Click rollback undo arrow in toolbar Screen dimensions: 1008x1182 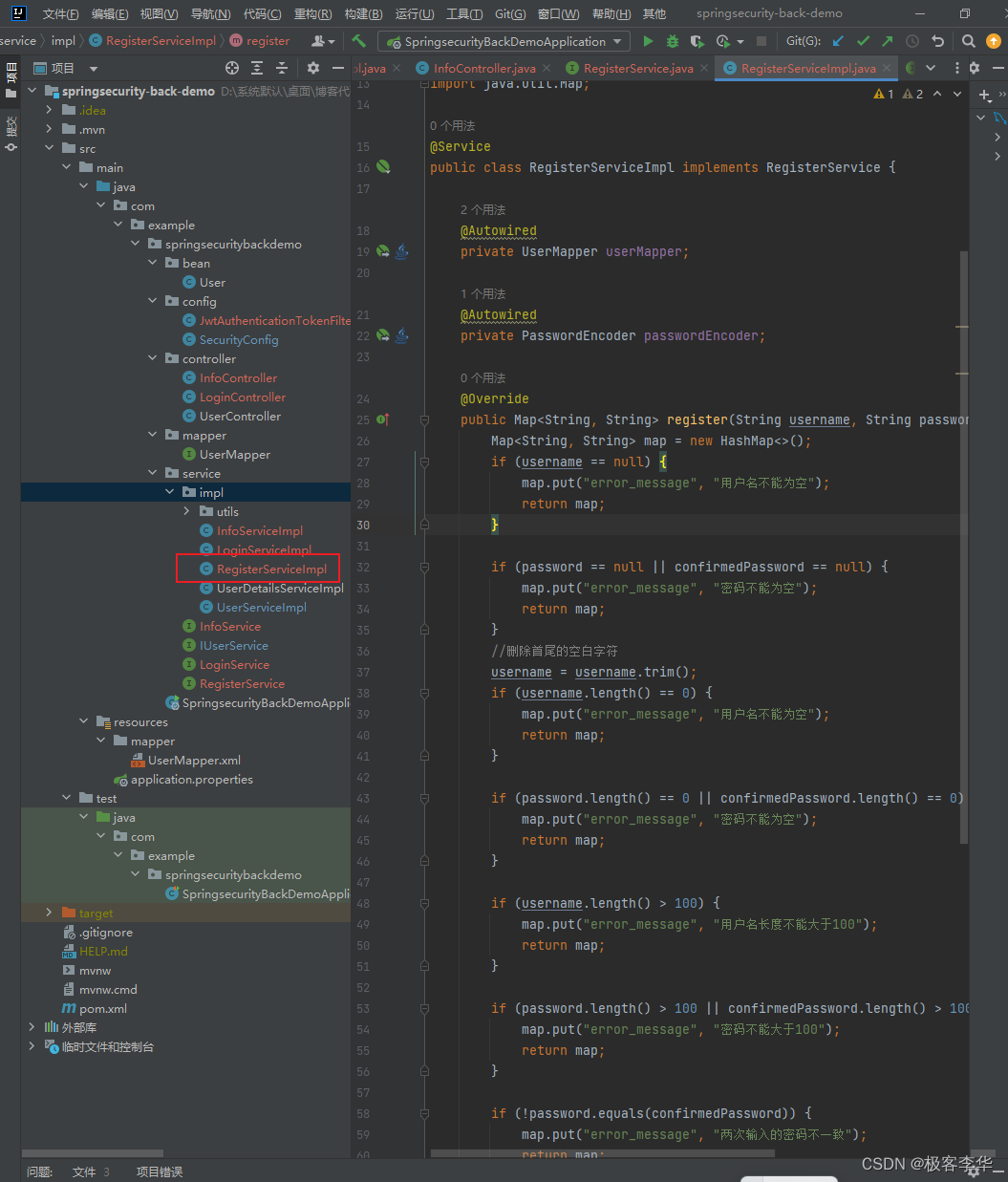pyautogui.click(x=937, y=41)
